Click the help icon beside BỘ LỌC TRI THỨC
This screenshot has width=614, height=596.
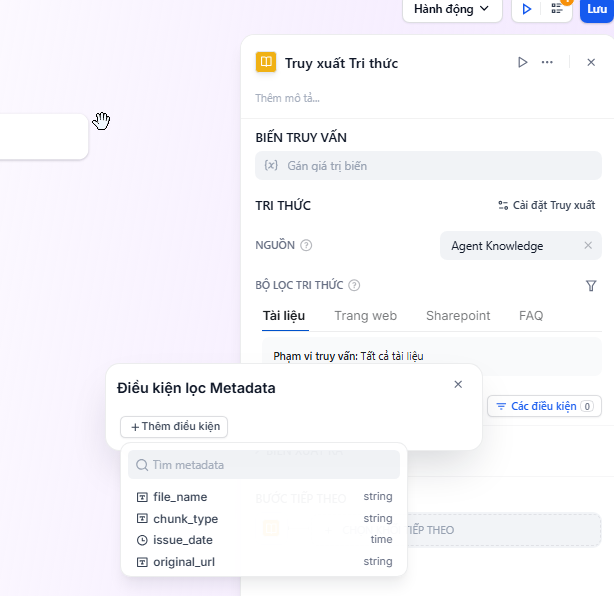point(354,286)
